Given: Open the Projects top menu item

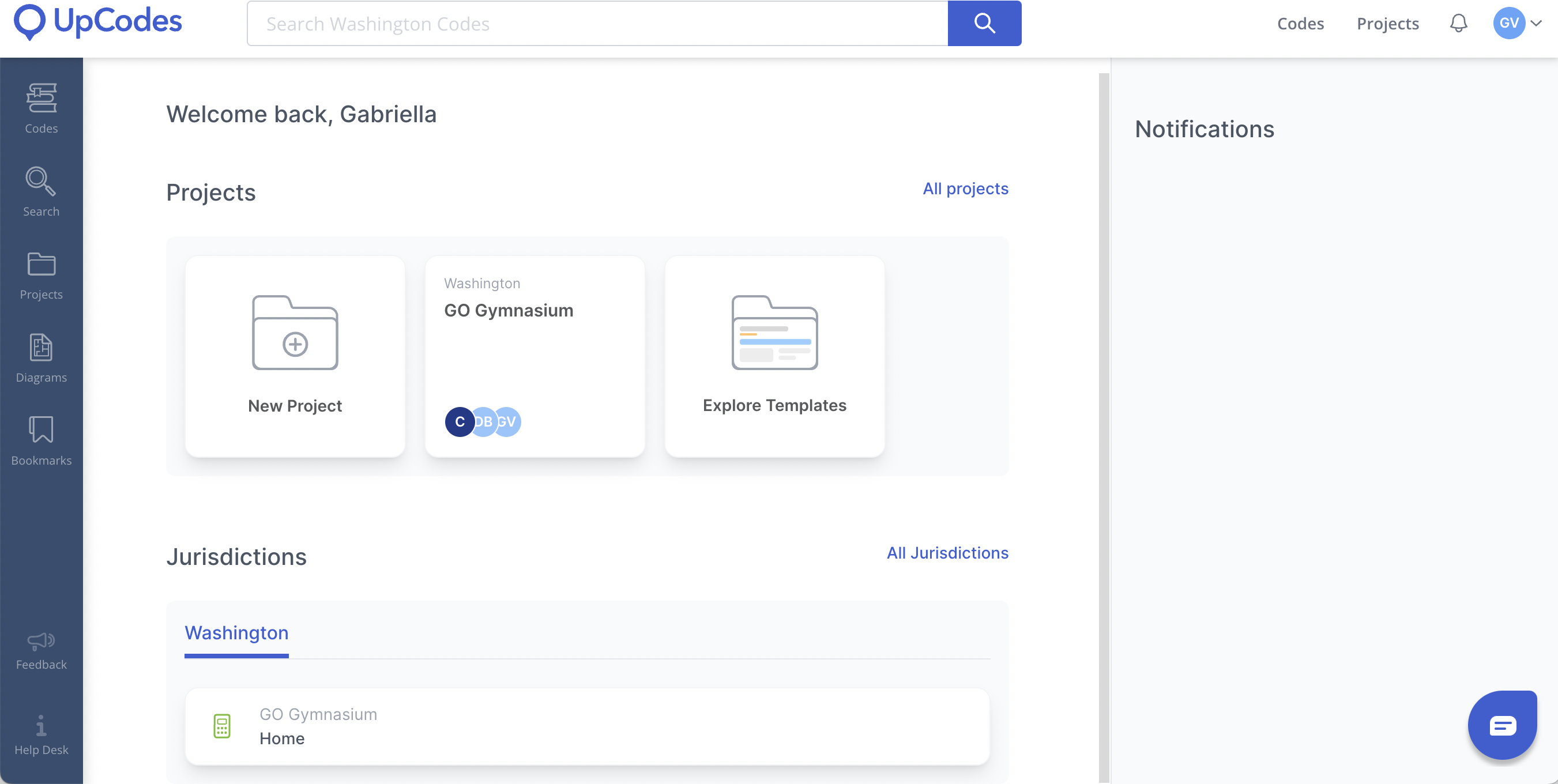Looking at the screenshot, I should 1387,24.
